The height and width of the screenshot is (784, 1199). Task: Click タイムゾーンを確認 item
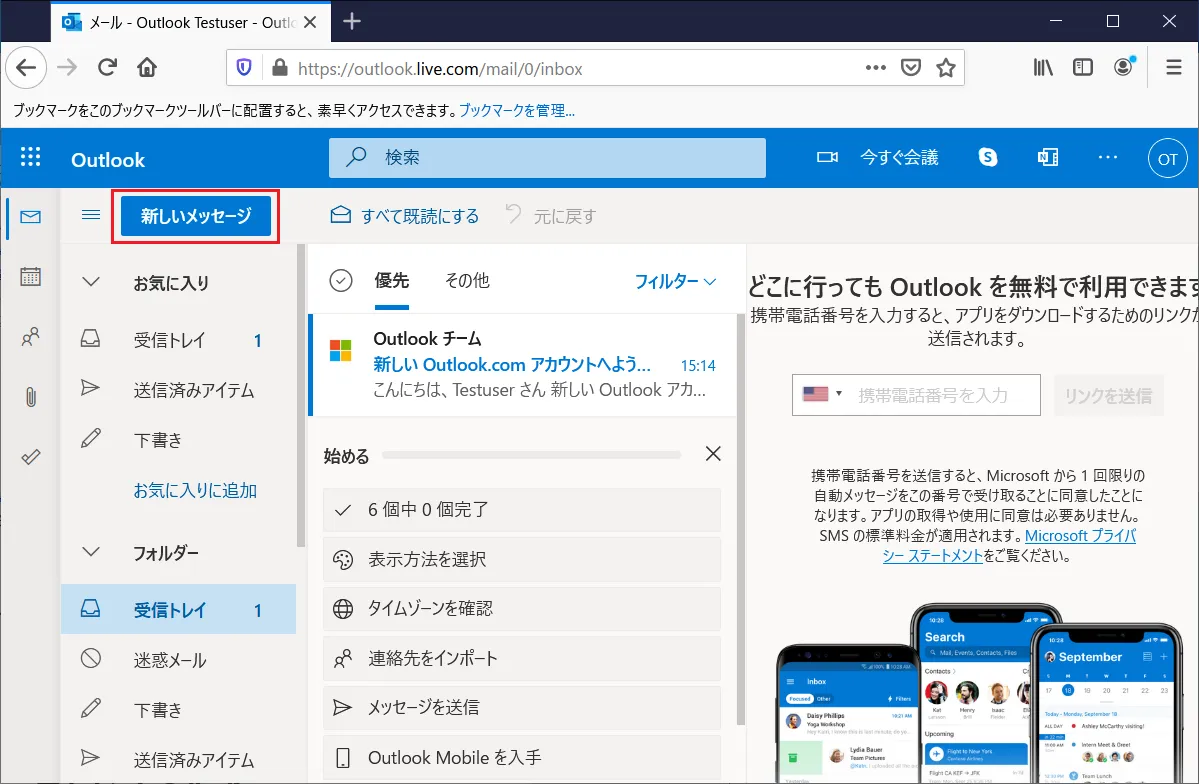(x=522, y=608)
